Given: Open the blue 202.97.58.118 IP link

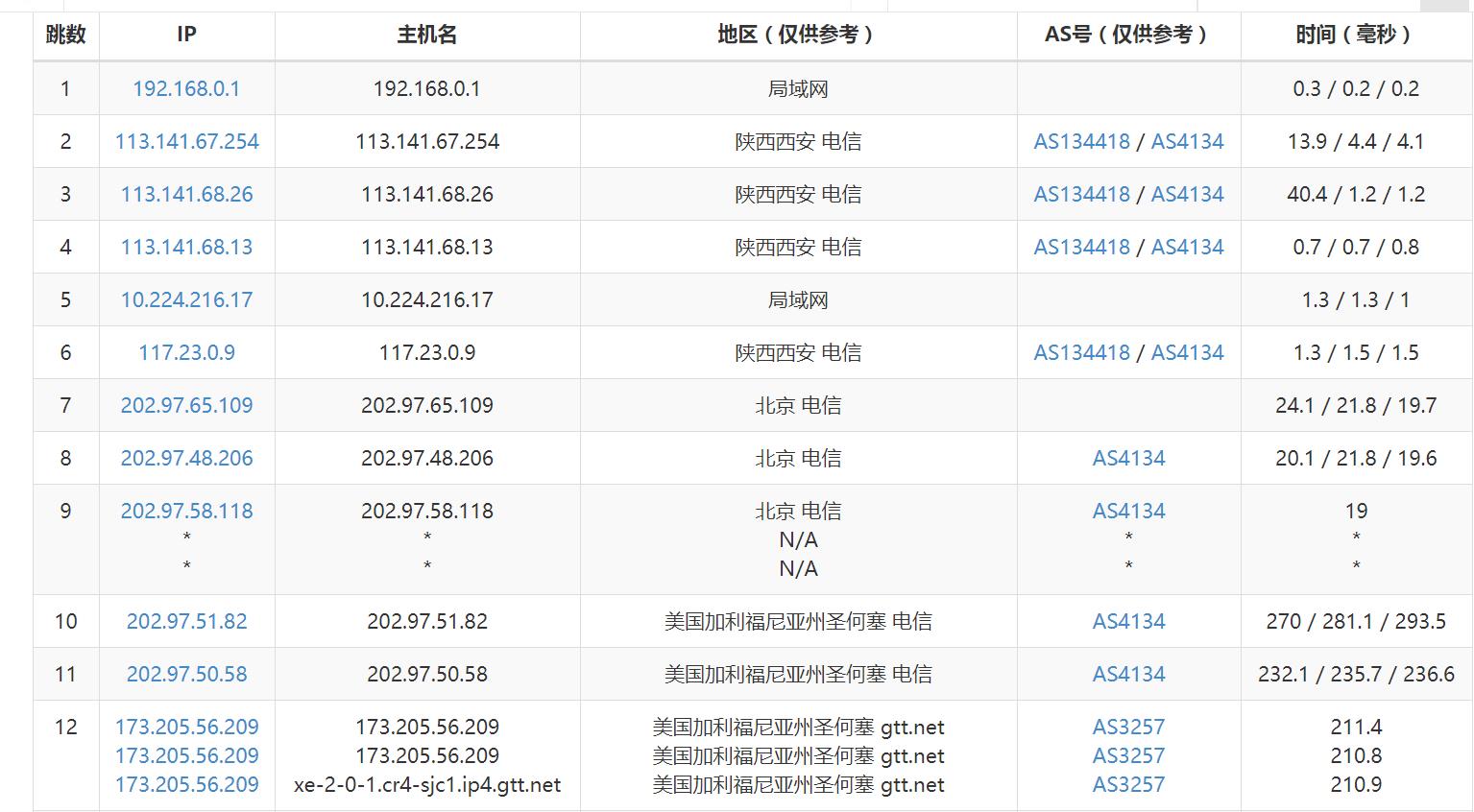Looking at the screenshot, I should point(186,511).
